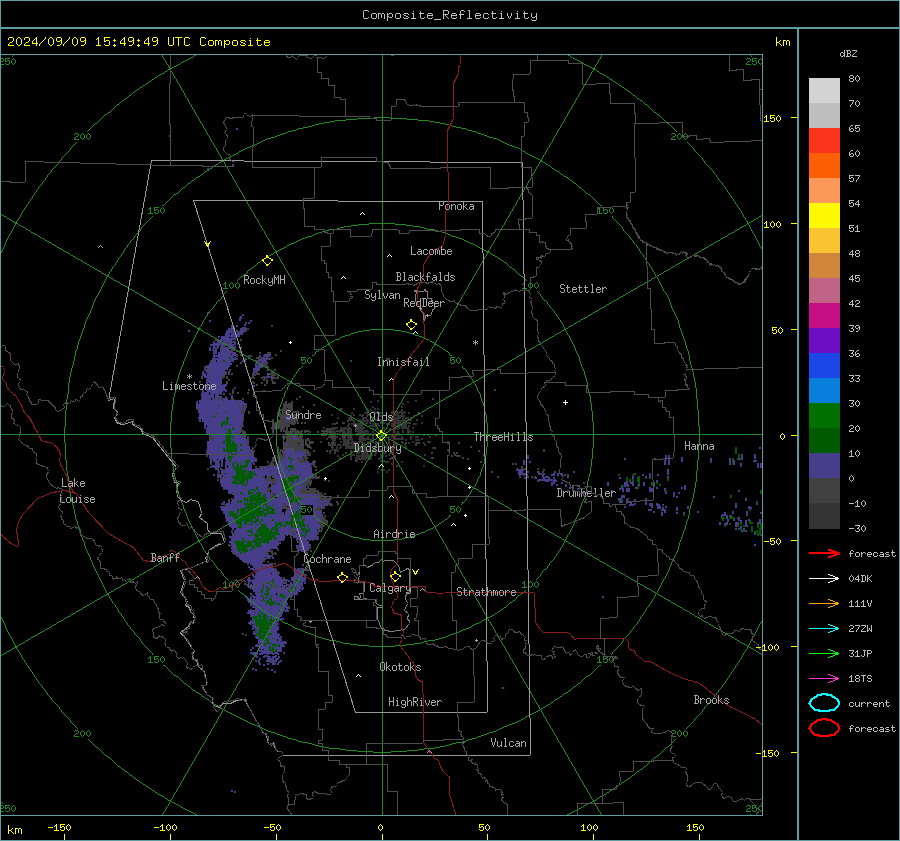Select the Hanna label
The height and width of the screenshot is (841, 900).
(699, 446)
